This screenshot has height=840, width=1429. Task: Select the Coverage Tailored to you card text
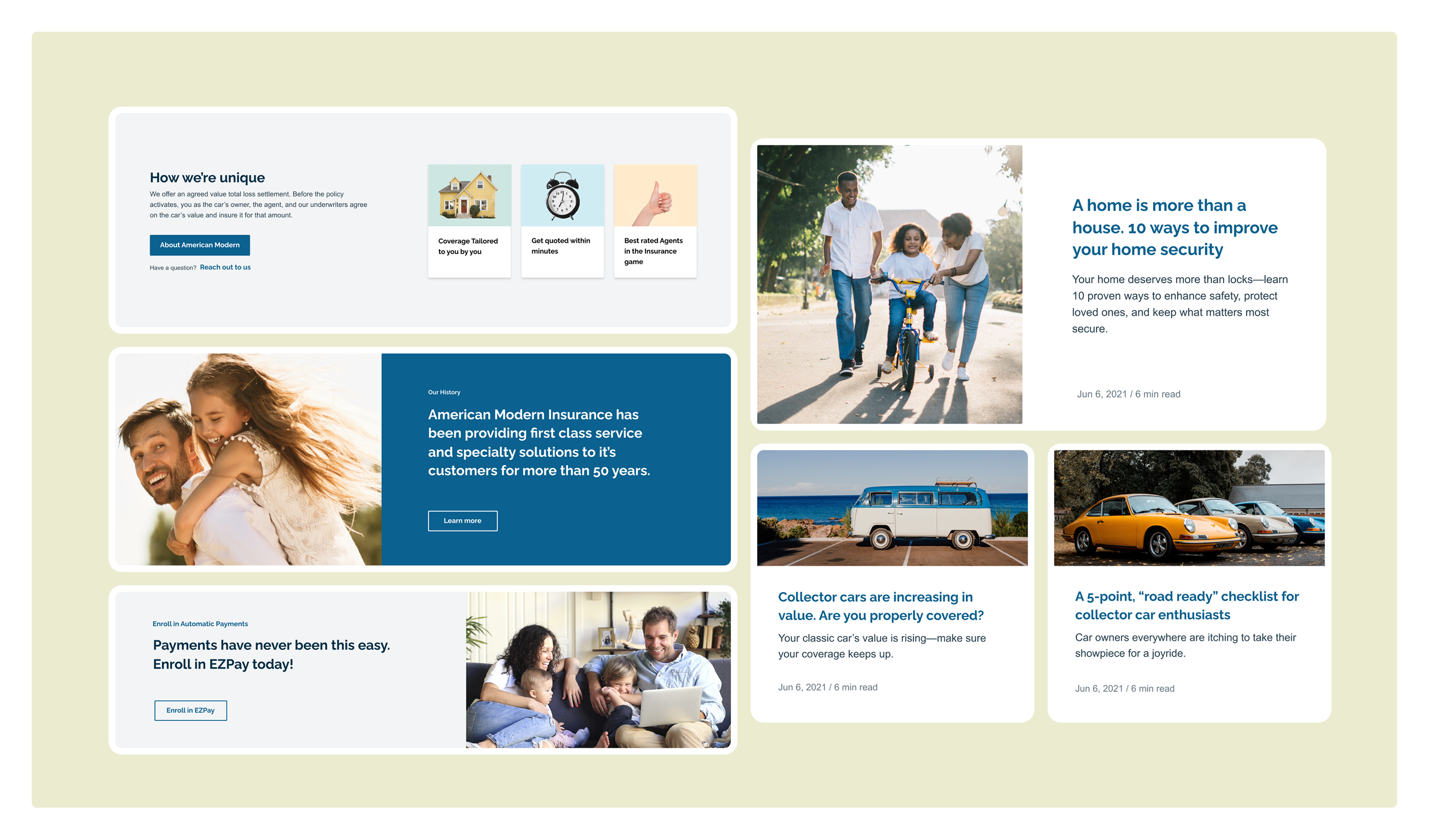point(468,246)
